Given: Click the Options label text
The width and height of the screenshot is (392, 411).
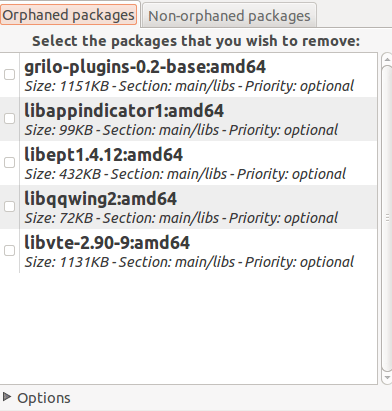Looking at the screenshot, I should tap(44, 398).
